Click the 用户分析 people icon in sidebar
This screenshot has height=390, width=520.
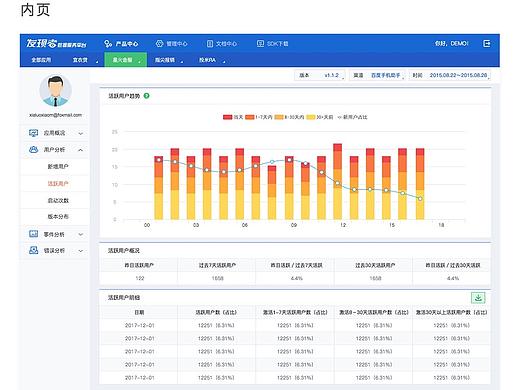[33, 150]
